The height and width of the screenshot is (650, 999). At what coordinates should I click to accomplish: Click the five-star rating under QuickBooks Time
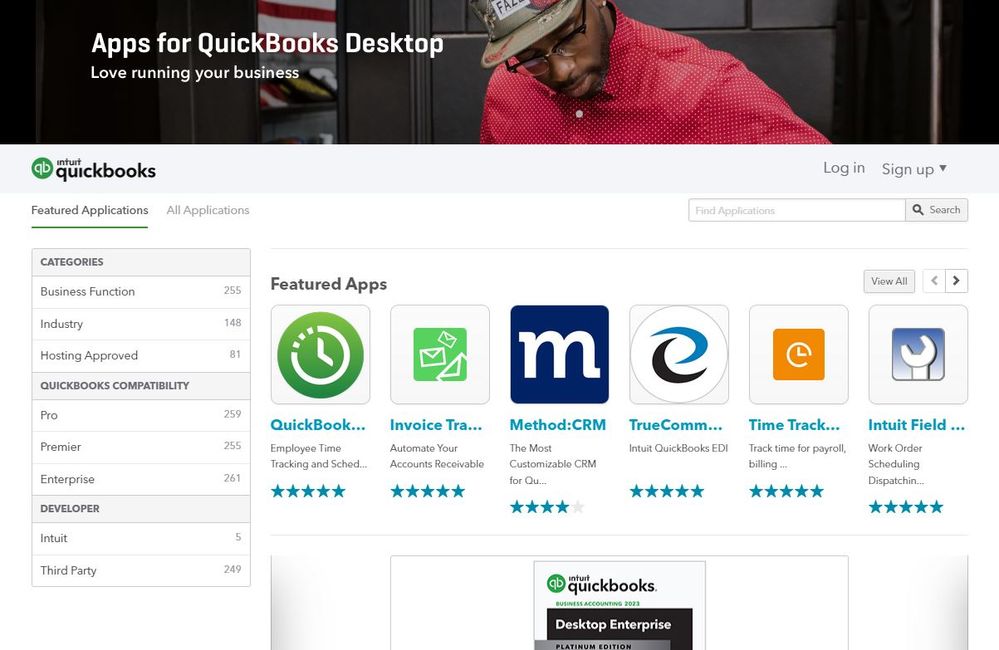pyautogui.click(x=308, y=491)
